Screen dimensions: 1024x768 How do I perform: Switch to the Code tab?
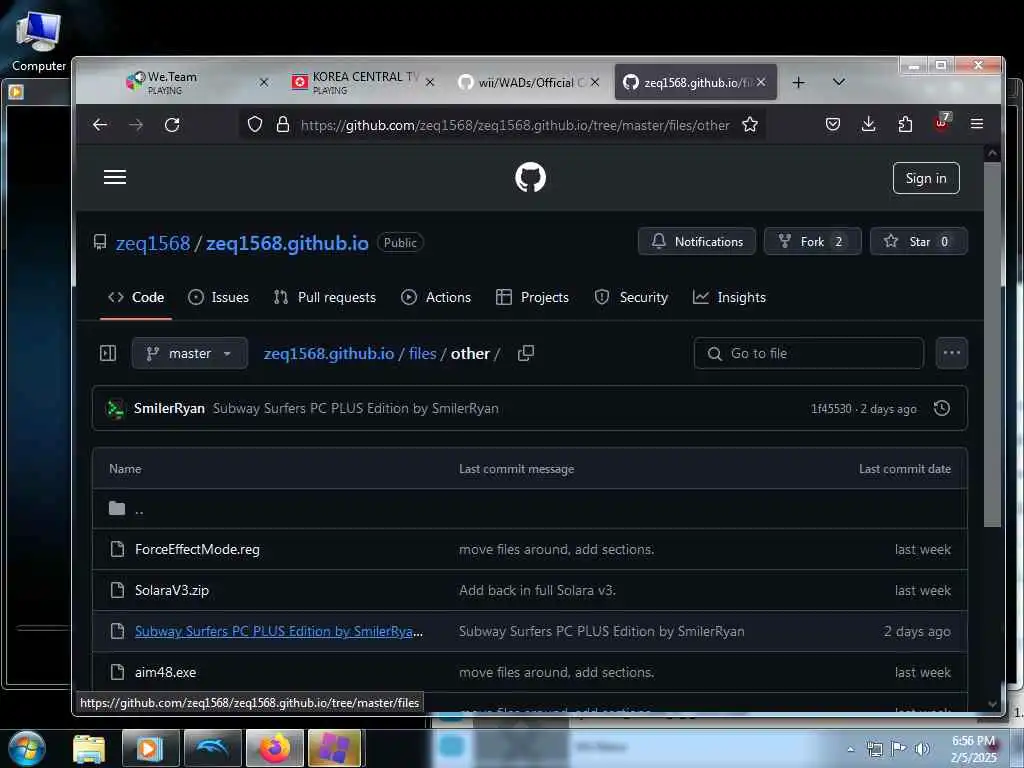136,297
